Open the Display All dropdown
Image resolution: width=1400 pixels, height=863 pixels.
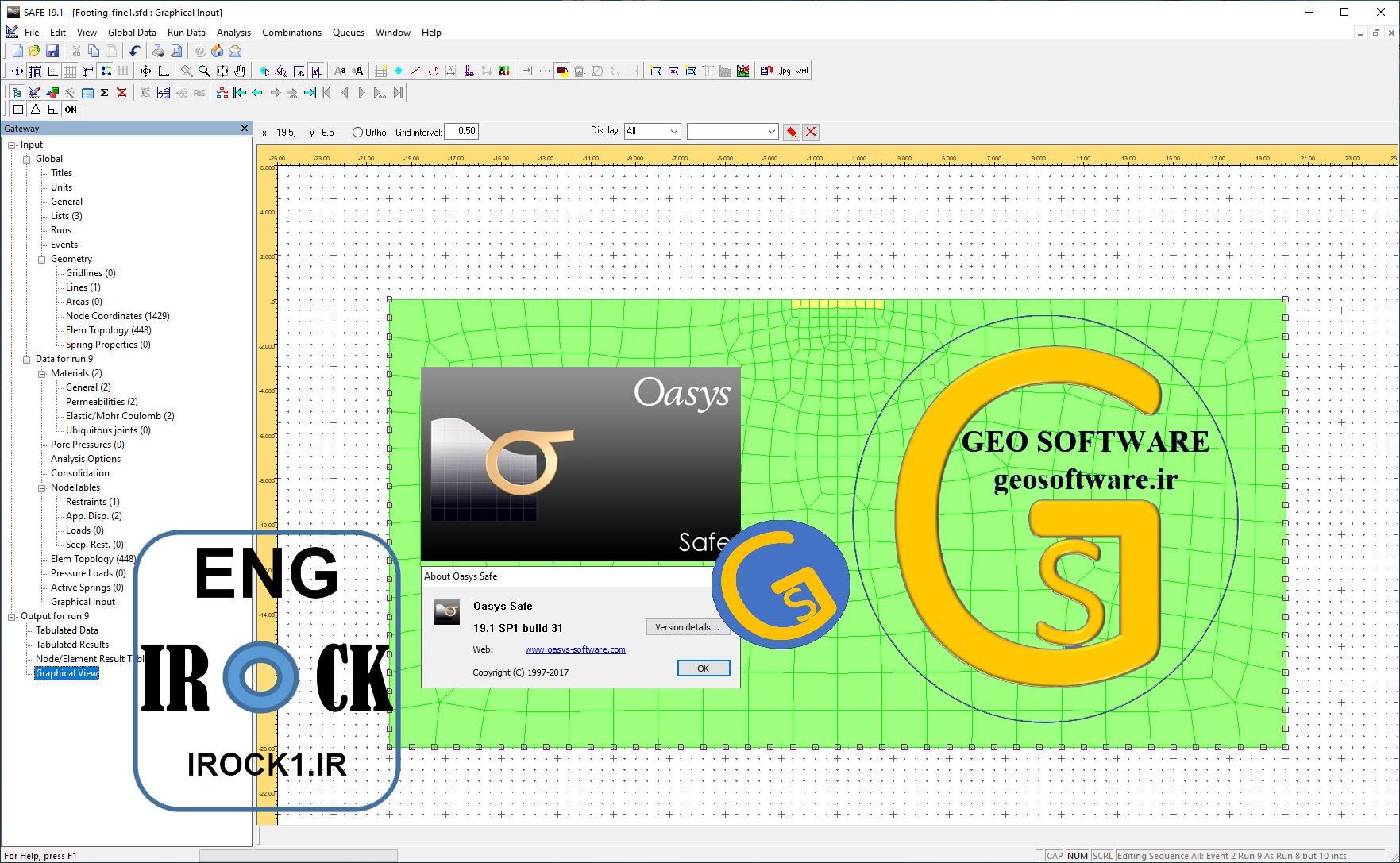(x=652, y=131)
